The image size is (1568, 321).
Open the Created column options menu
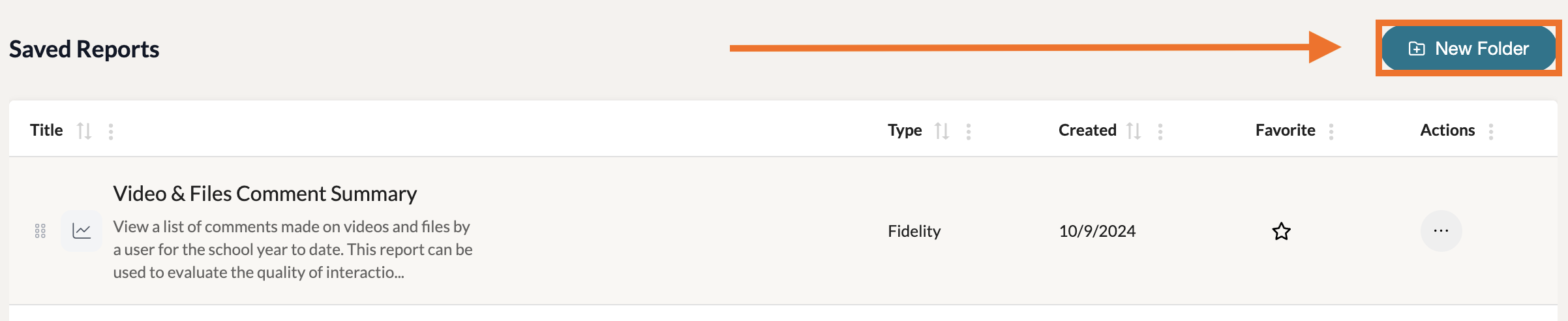pos(1160,132)
